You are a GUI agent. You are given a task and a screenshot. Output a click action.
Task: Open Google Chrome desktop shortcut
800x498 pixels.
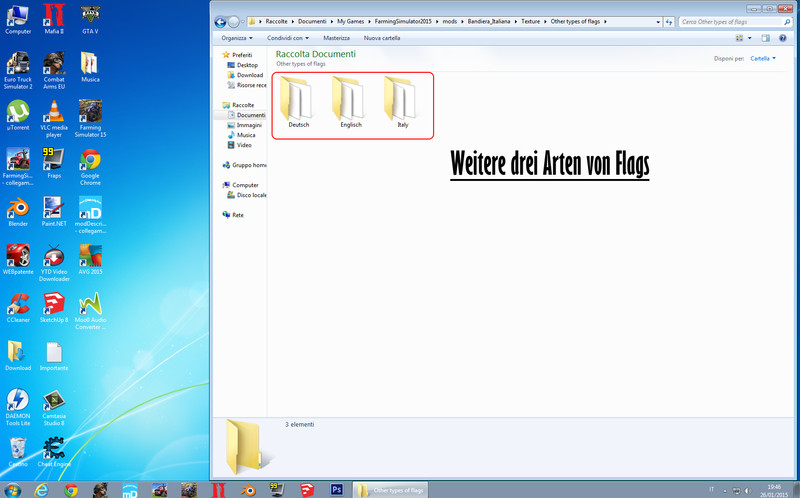pyautogui.click(x=90, y=161)
